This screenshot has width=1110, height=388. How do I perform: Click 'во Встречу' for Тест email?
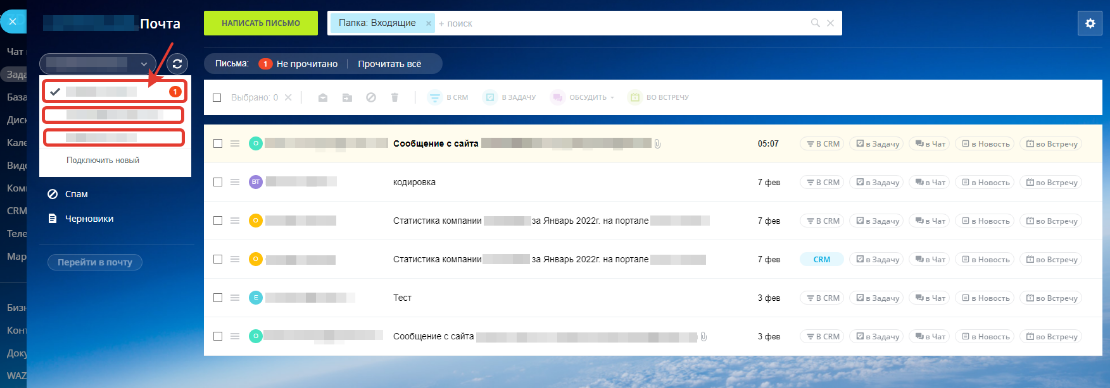click(x=1051, y=298)
